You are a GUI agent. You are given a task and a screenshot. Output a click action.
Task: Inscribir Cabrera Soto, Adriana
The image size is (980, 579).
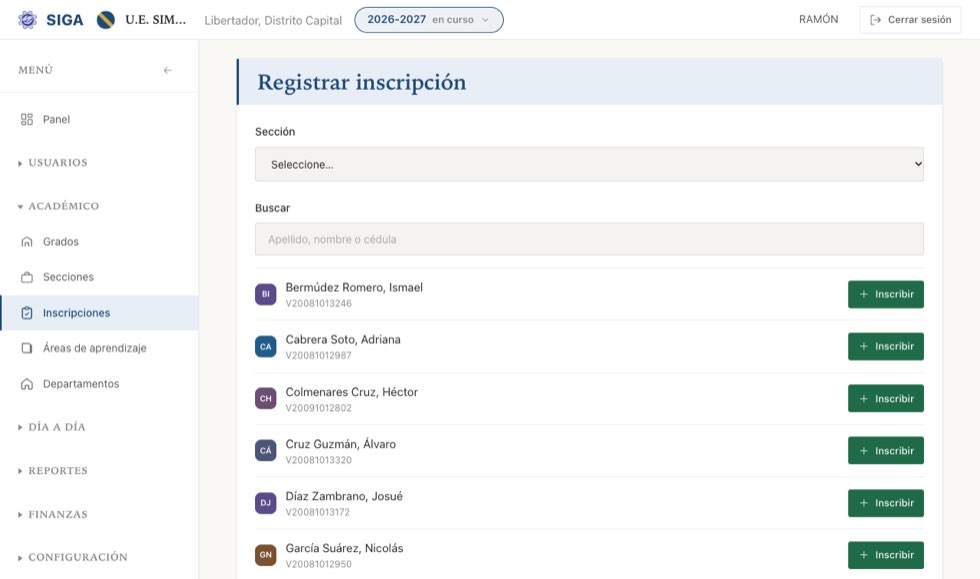tap(886, 346)
